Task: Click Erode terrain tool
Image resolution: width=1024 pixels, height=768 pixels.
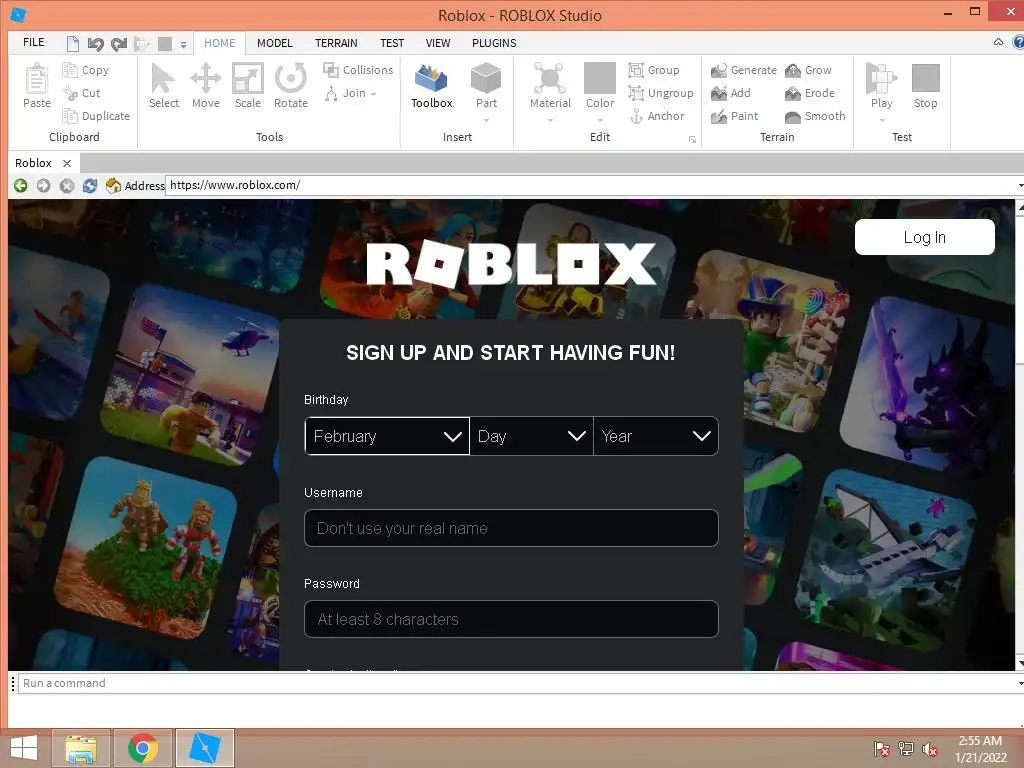Action: point(810,93)
